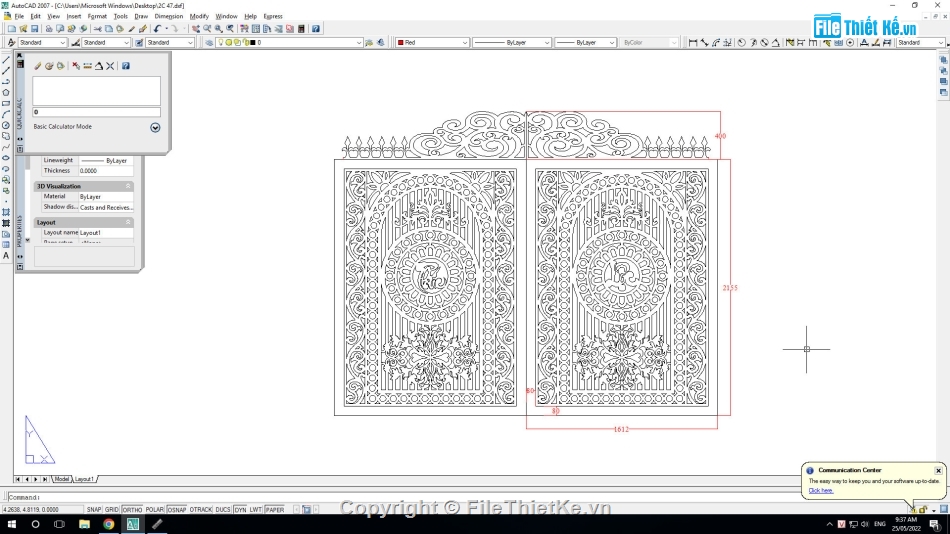The width and height of the screenshot is (950, 534).
Task: Click the QuickCalc panel Help icon
Action: pyautogui.click(x=125, y=65)
